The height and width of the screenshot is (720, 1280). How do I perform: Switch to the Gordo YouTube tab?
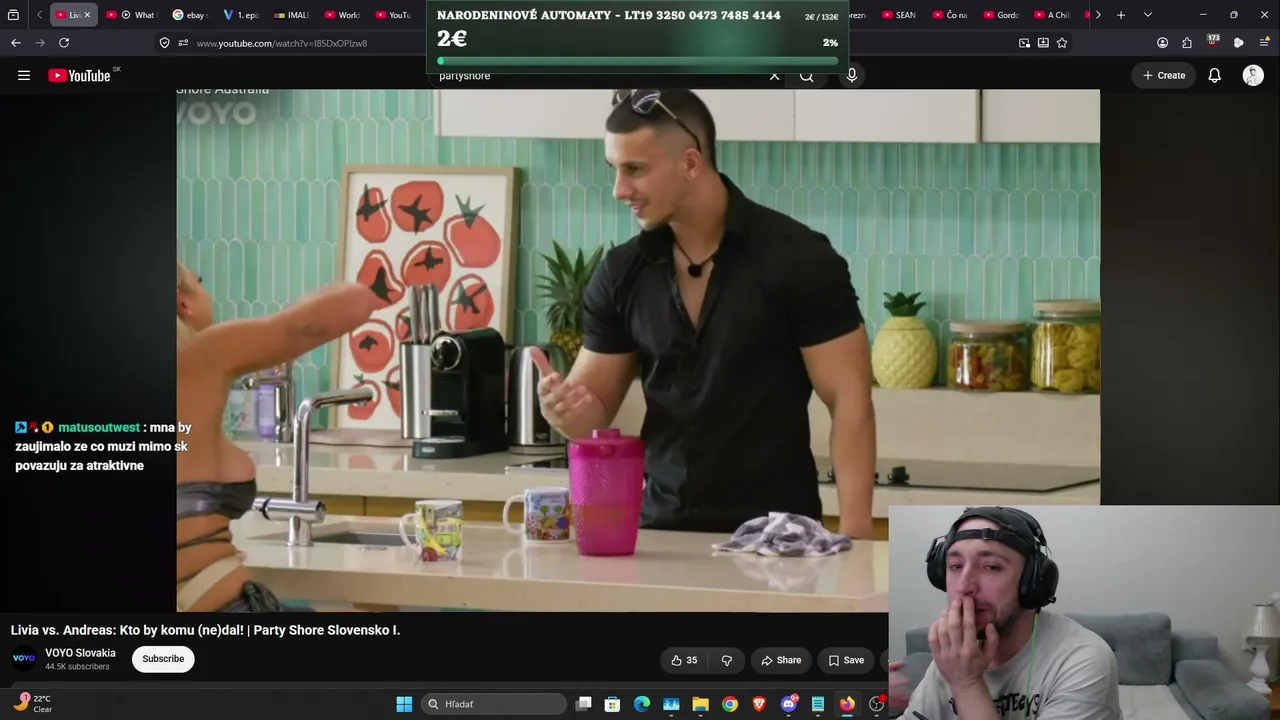coord(1001,15)
